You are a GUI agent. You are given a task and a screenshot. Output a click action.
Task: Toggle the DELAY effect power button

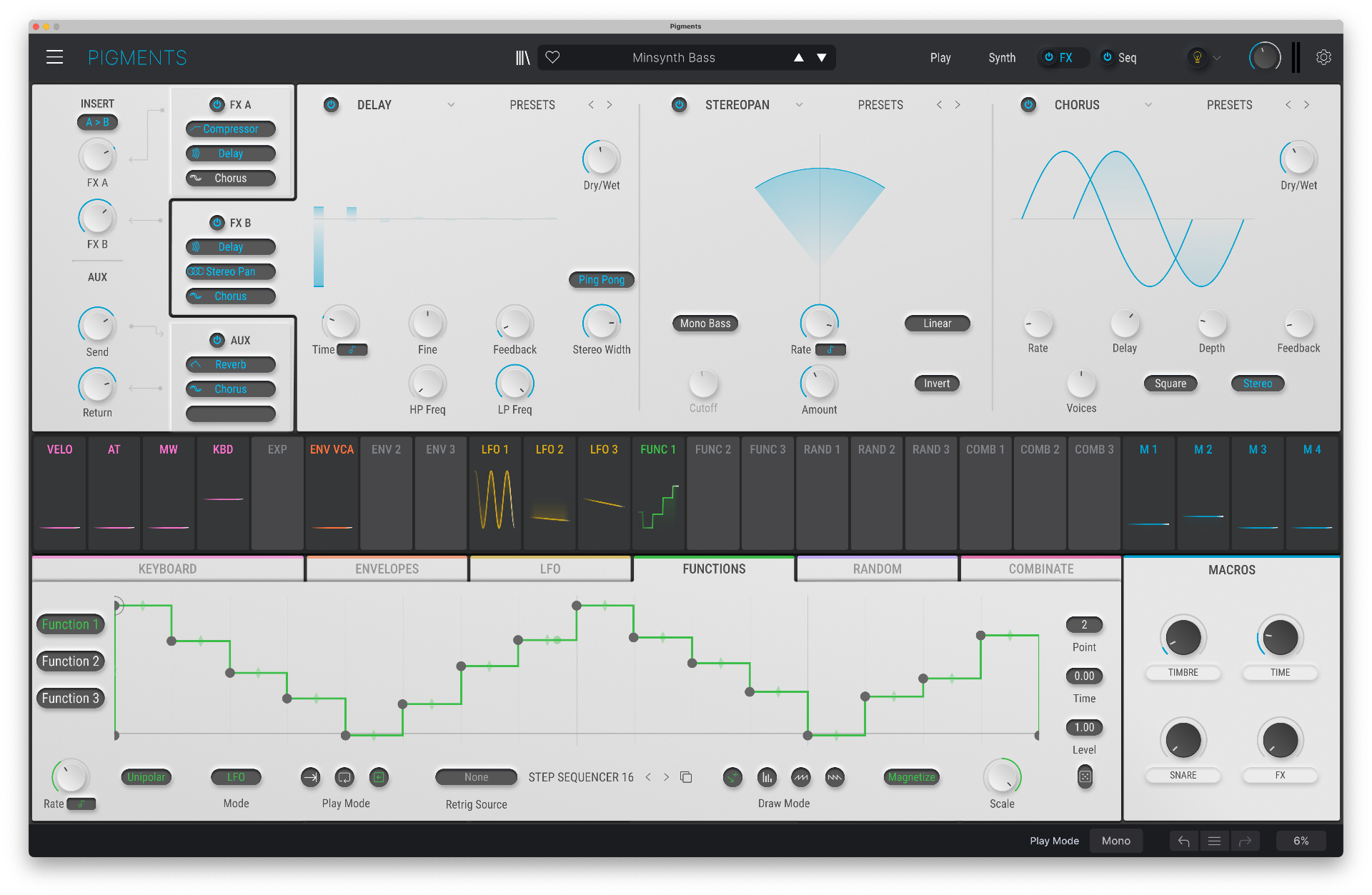331,105
